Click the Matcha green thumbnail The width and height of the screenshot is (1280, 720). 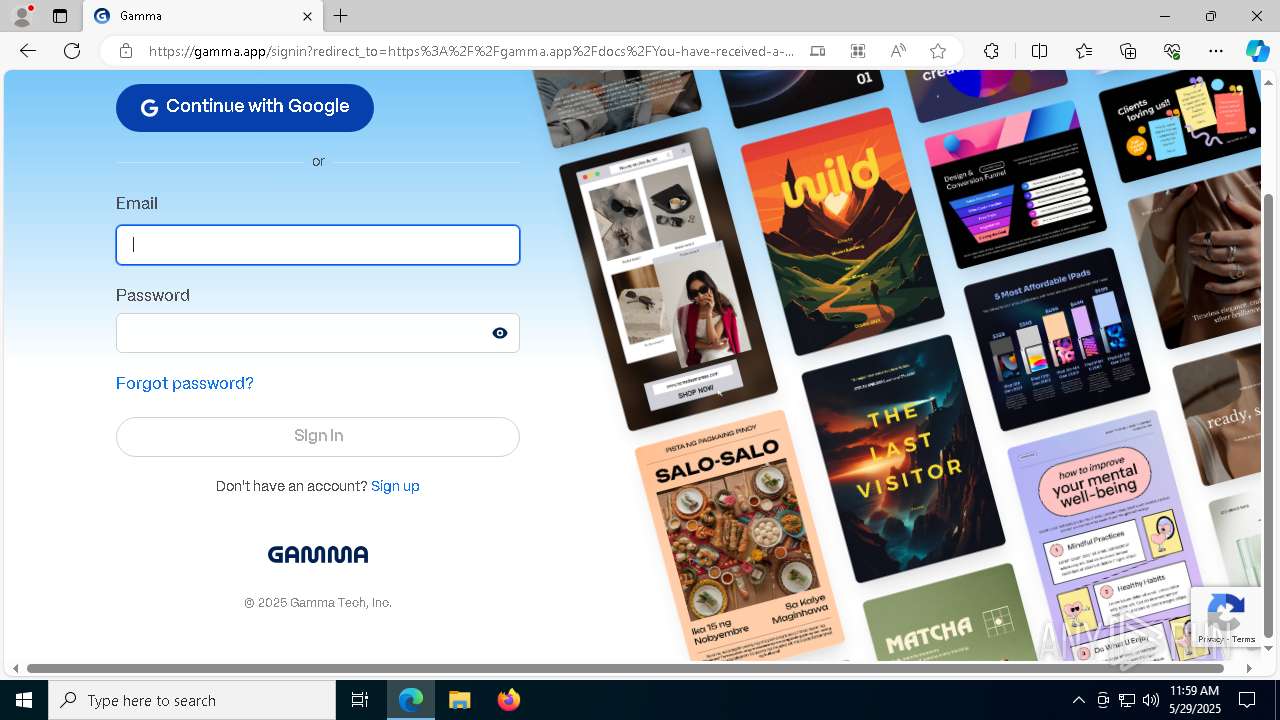click(x=950, y=613)
